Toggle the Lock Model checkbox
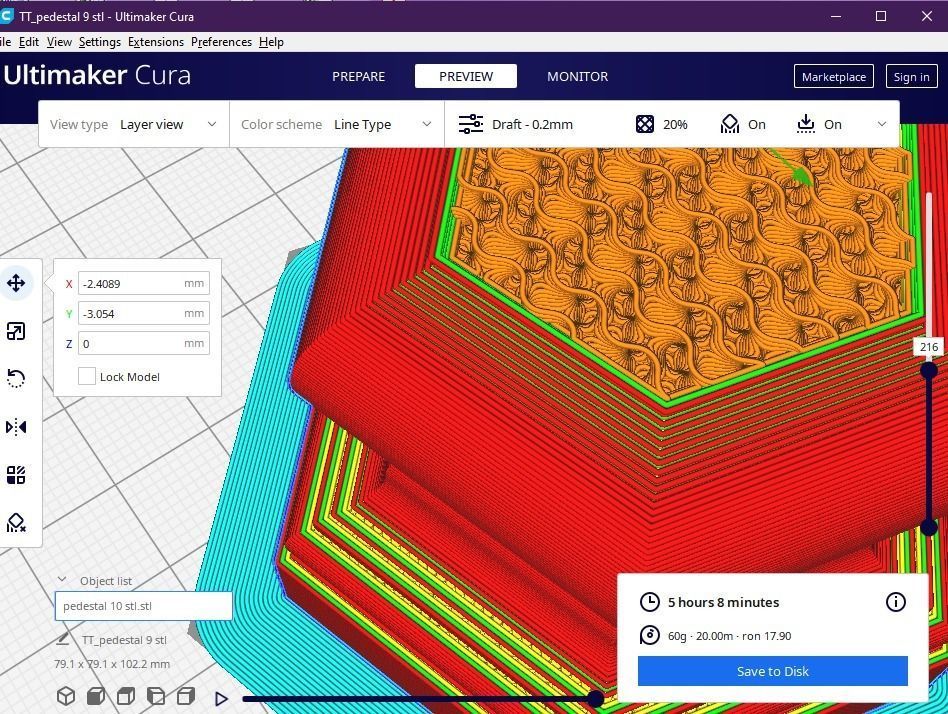The height and width of the screenshot is (714, 948). point(86,376)
